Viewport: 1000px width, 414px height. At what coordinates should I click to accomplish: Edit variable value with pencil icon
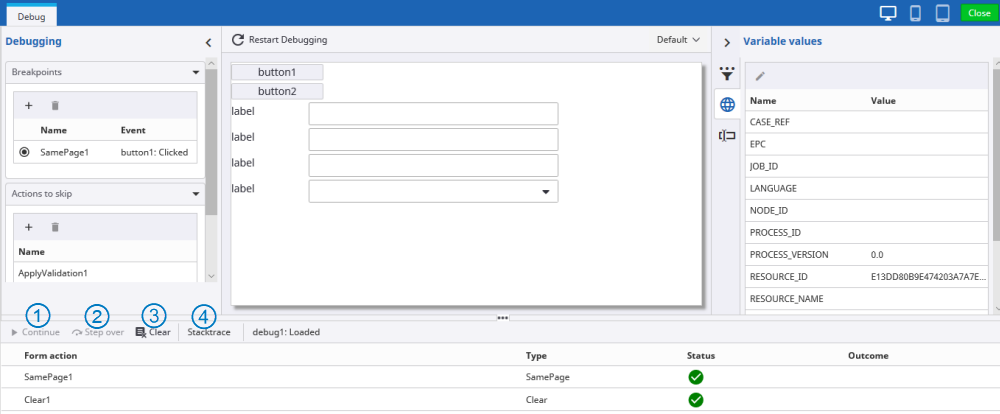(x=760, y=76)
